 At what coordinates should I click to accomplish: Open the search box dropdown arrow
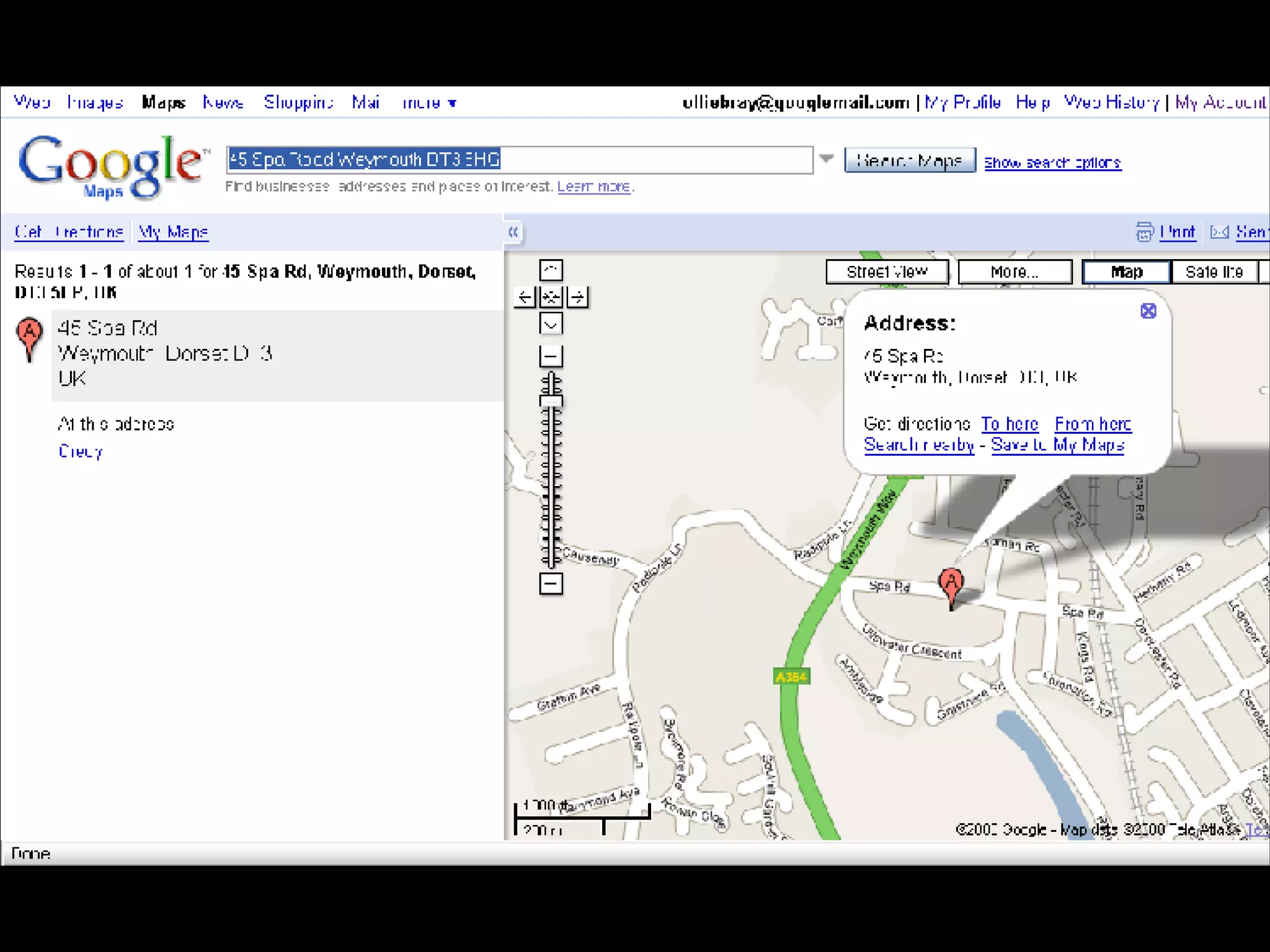coord(826,159)
